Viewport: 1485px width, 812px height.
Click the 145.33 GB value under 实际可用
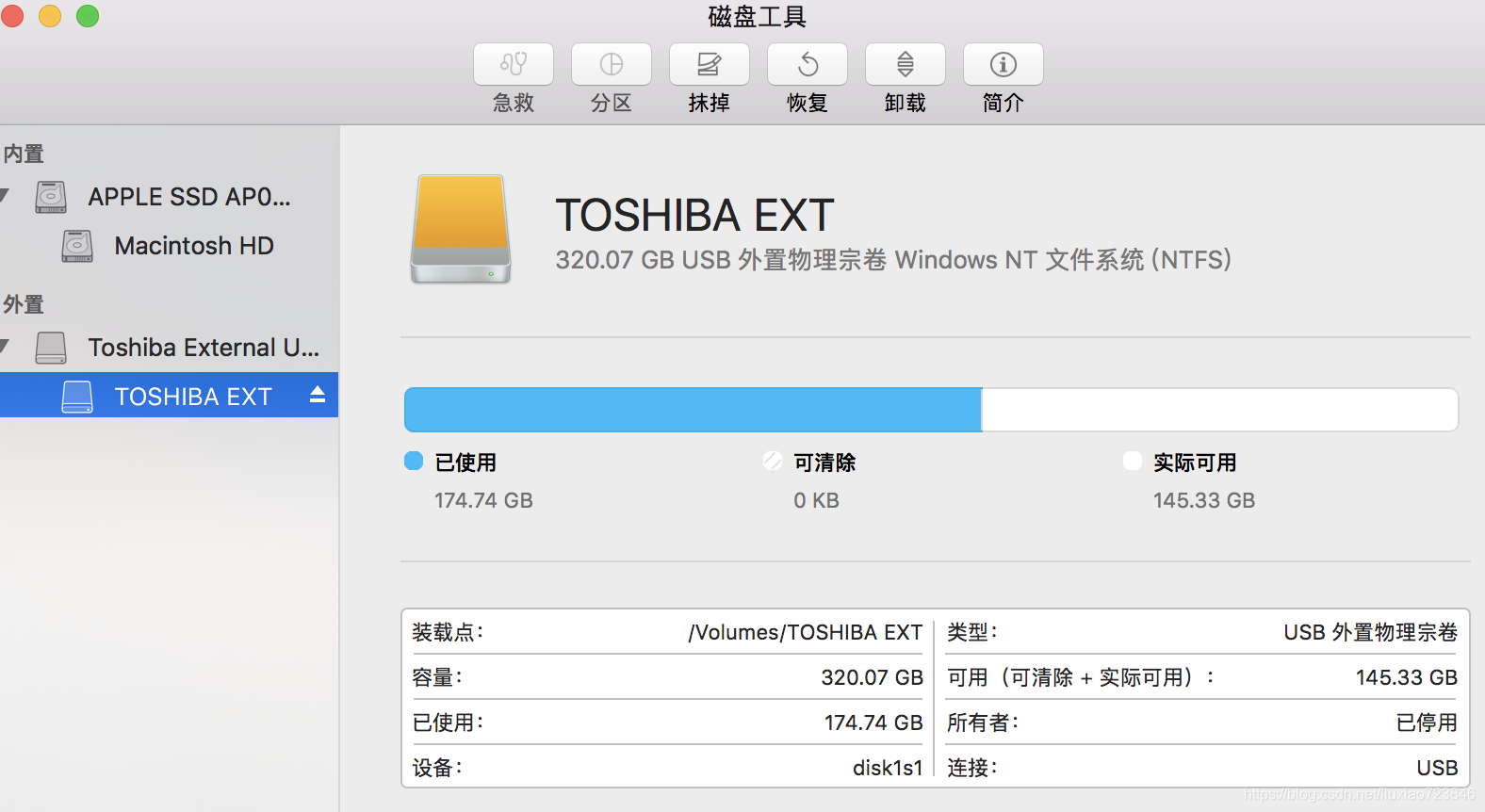tap(1204, 500)
